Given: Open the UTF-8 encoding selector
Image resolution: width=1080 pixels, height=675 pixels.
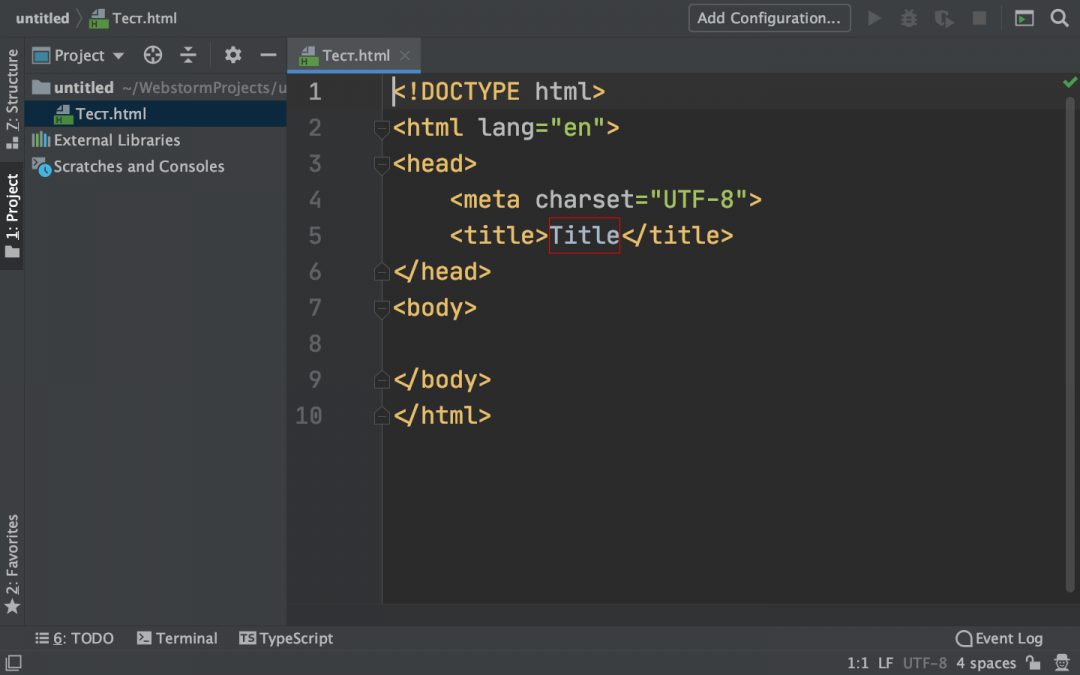Looking at the screenshot, I should [x=924, y=663].
